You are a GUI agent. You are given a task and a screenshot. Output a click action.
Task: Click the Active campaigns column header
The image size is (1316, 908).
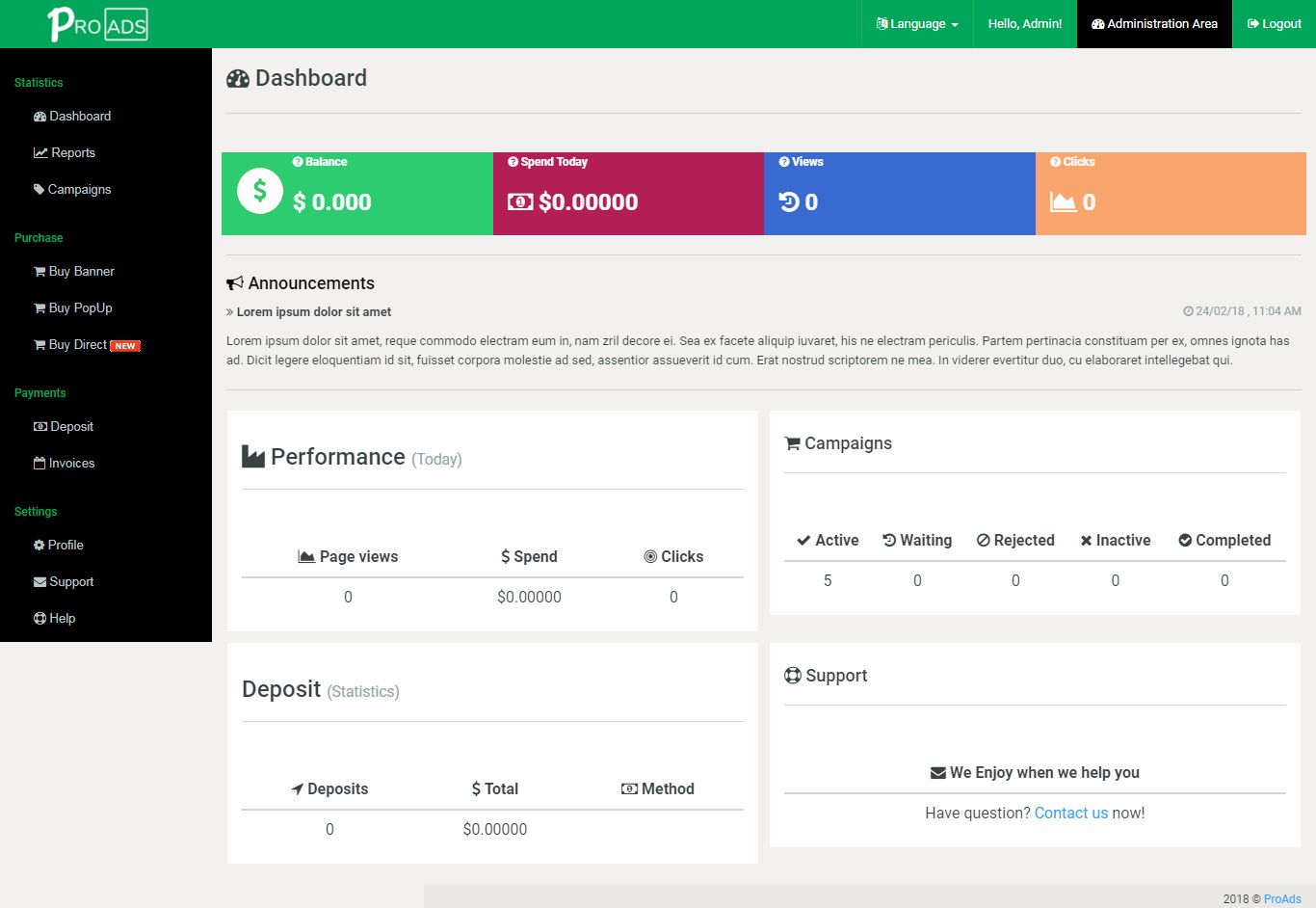coord(828,540)
